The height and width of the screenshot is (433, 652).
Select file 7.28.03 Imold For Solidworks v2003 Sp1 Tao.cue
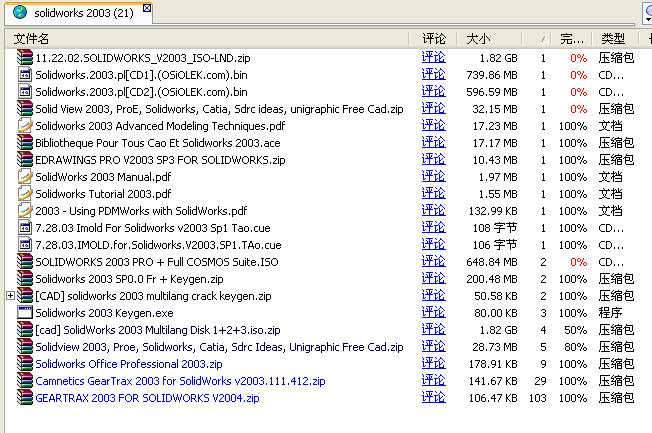(153, 228)
